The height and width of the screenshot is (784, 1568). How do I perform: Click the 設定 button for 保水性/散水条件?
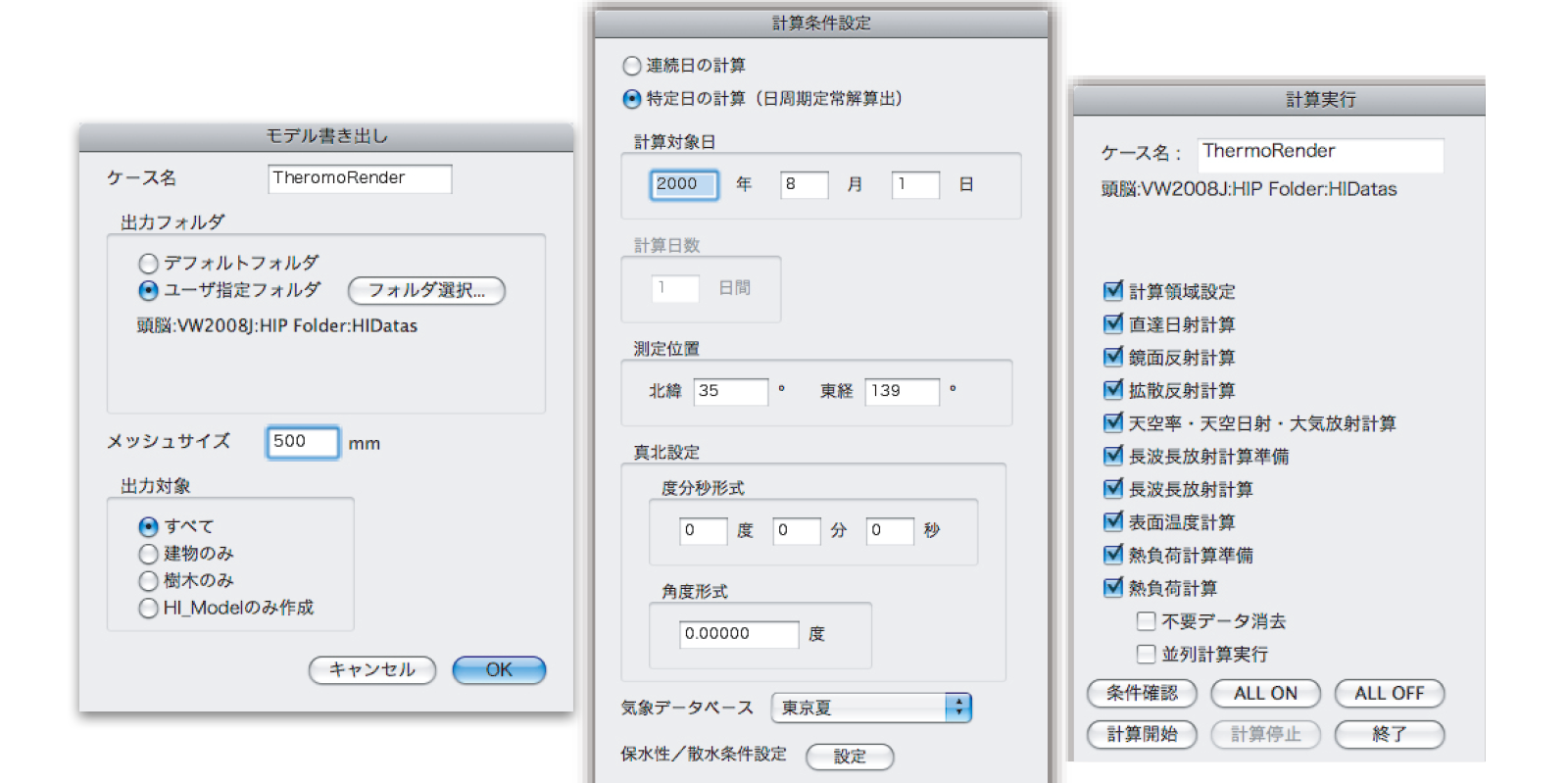pos(850,757)
